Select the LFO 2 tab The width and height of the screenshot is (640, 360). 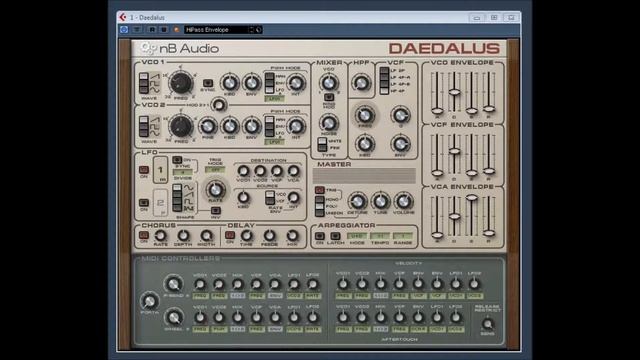click(x=160, y=203)
